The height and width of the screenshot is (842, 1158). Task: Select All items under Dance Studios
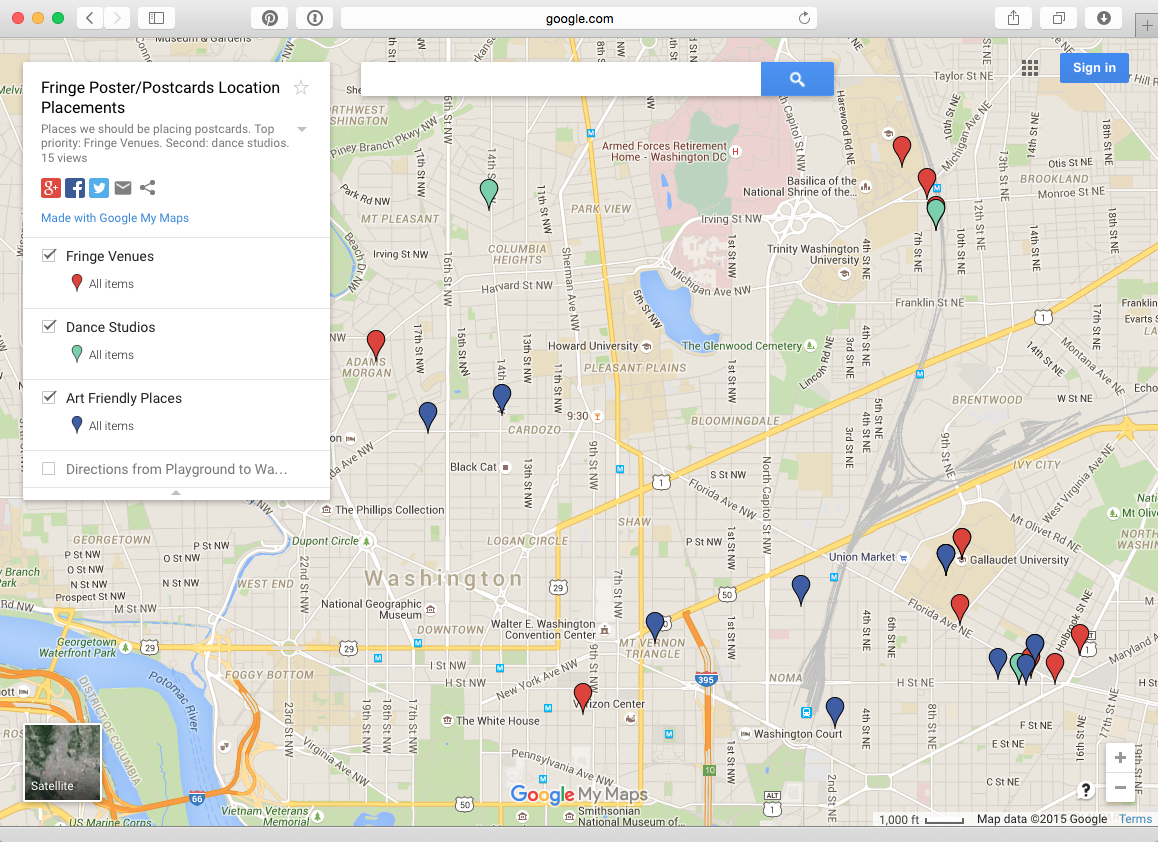point(111,355)
